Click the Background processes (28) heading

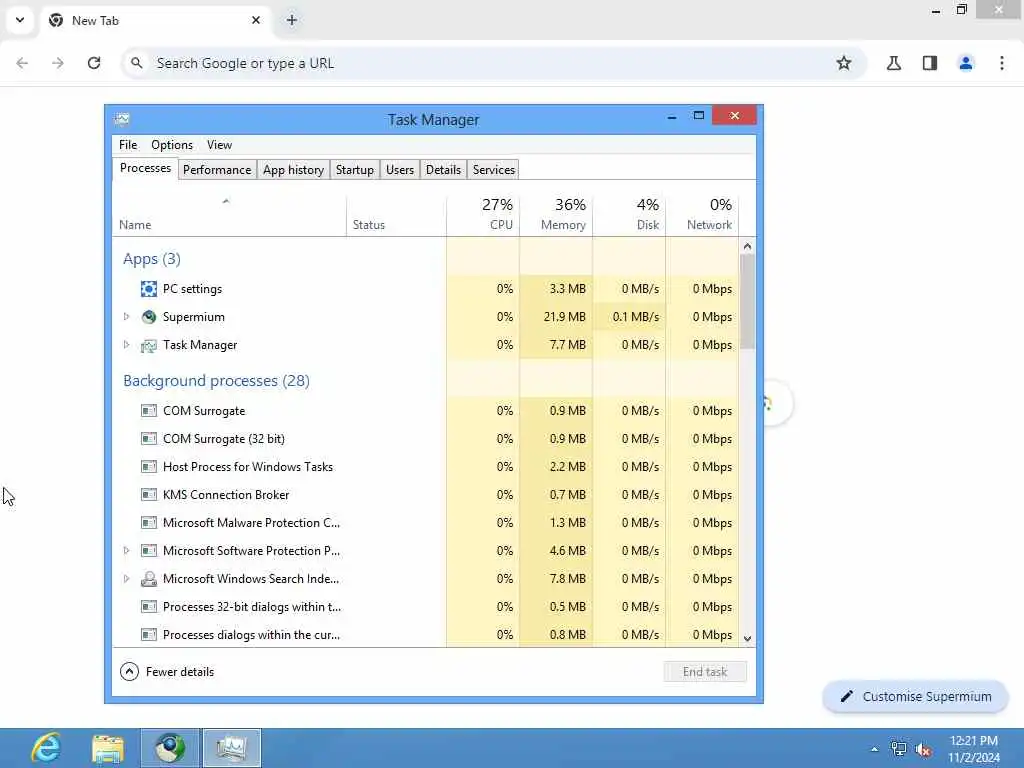coord(216,381)
